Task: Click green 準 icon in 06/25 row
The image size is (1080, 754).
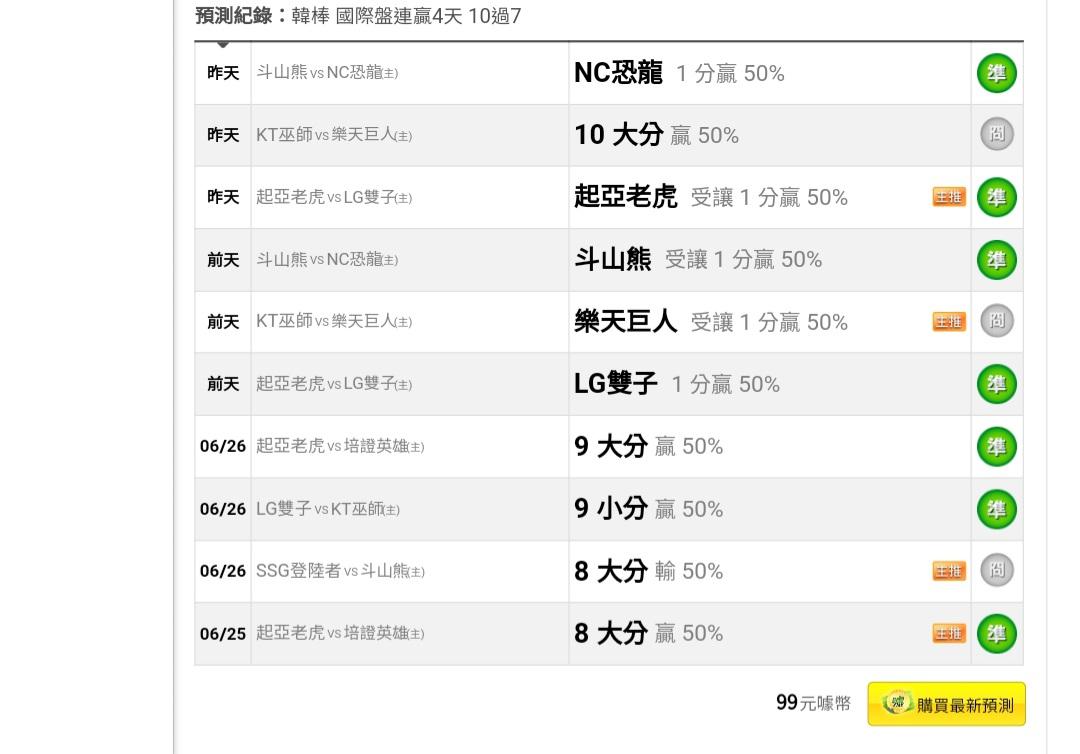Action: coord(997,633)
